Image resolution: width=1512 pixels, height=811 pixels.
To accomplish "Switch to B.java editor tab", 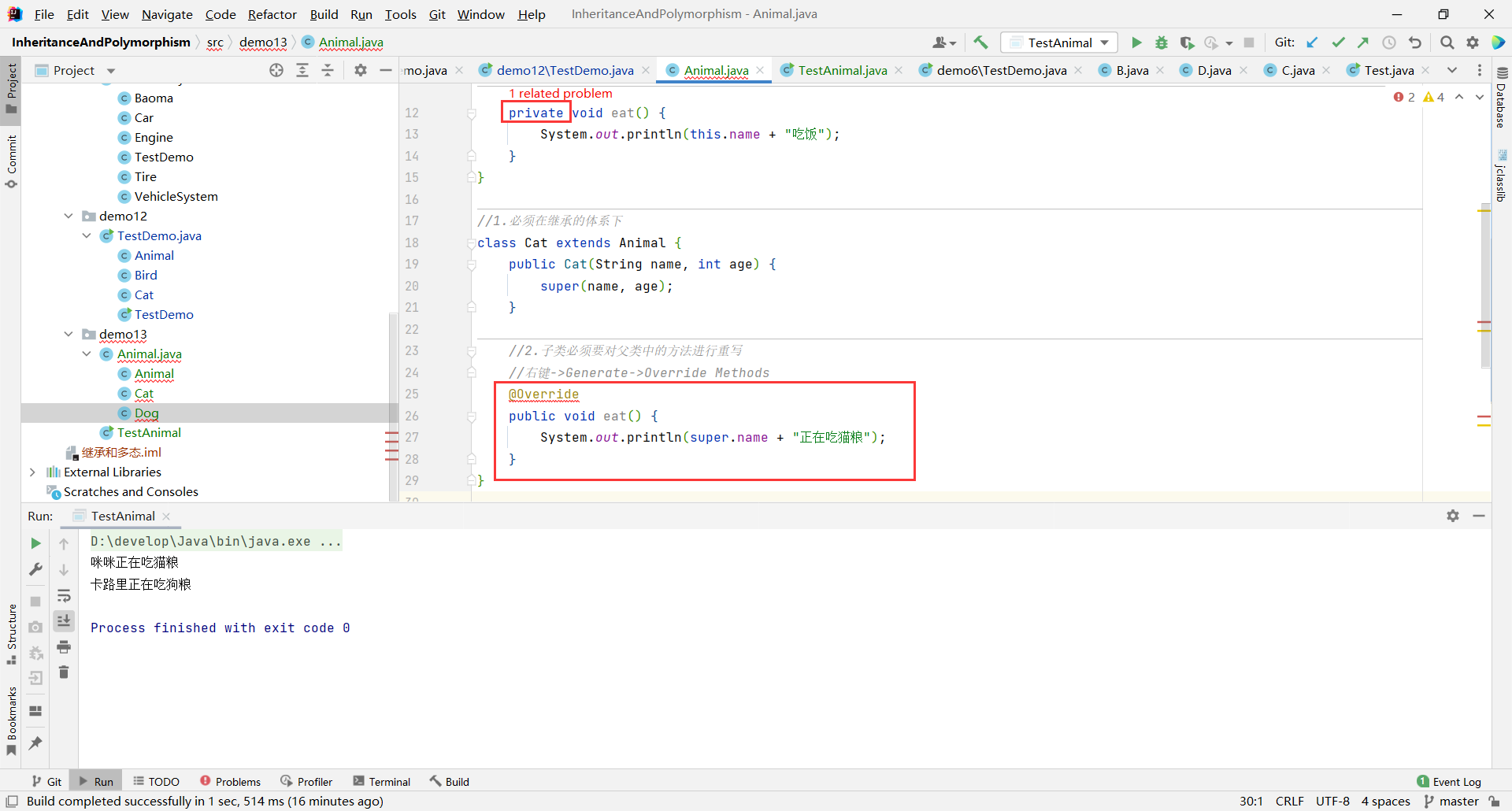I will (1132, 70).
